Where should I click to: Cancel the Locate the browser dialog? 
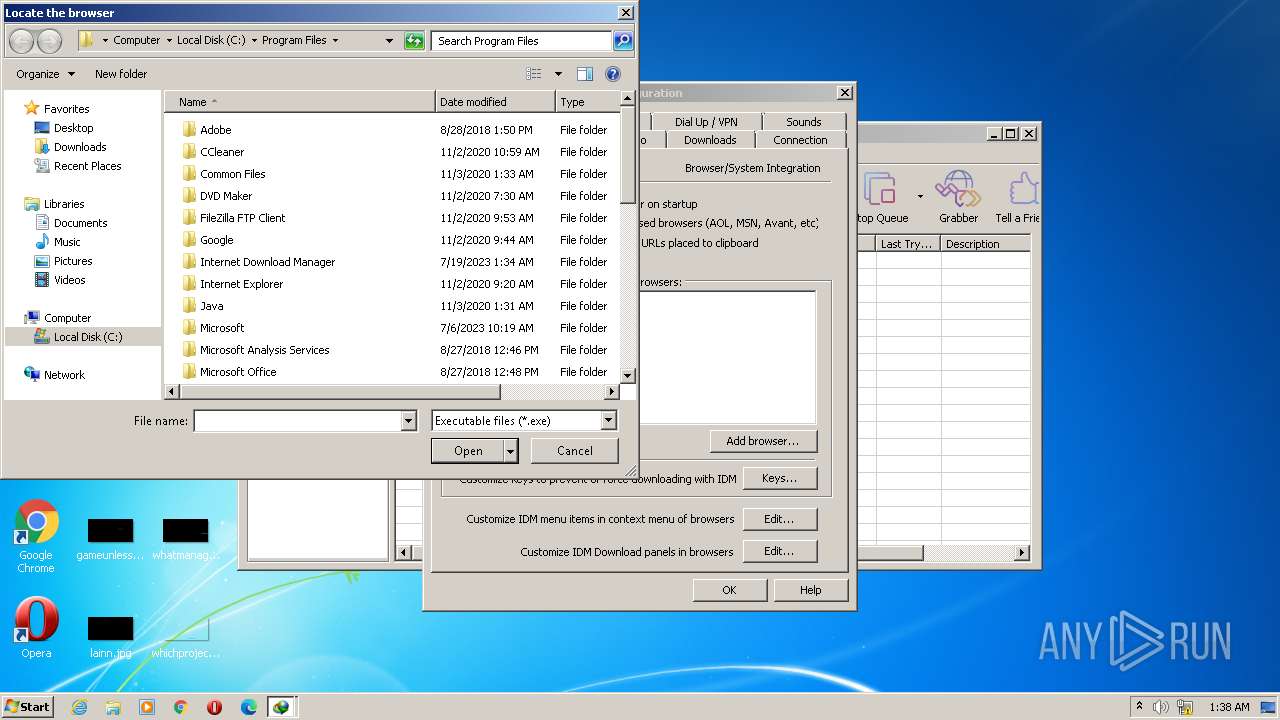[574, 451]
